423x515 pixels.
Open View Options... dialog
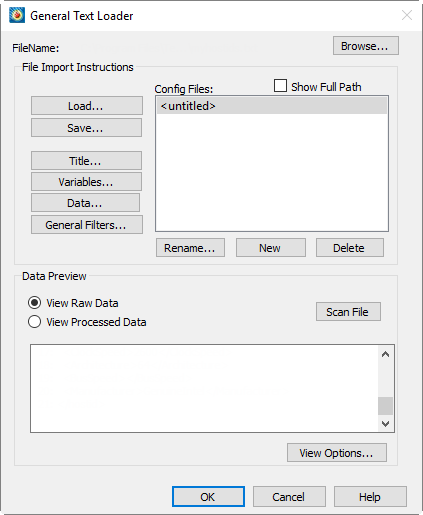tap(337, 453)
